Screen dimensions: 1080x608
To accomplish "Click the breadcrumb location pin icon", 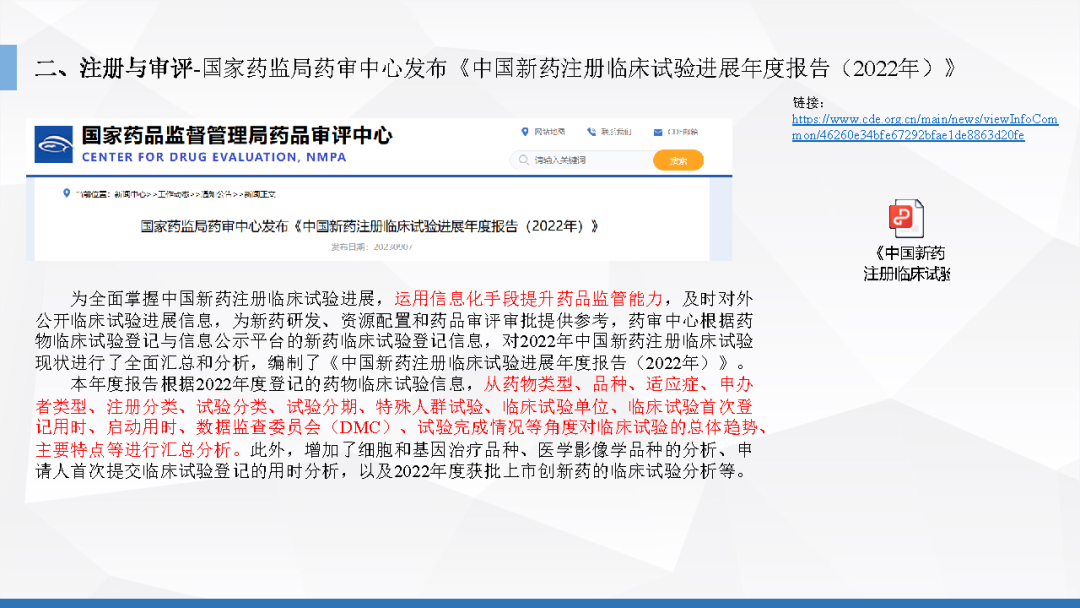I will 66,195.
